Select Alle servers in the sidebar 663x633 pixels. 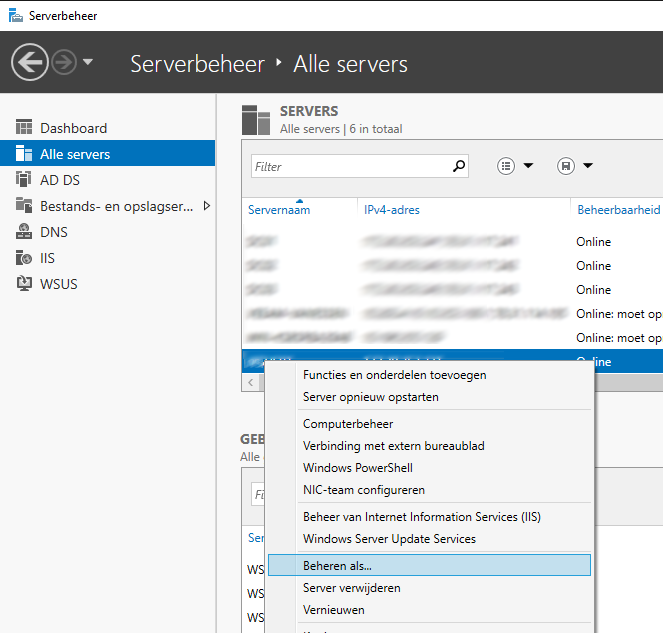tap(75, 154)
